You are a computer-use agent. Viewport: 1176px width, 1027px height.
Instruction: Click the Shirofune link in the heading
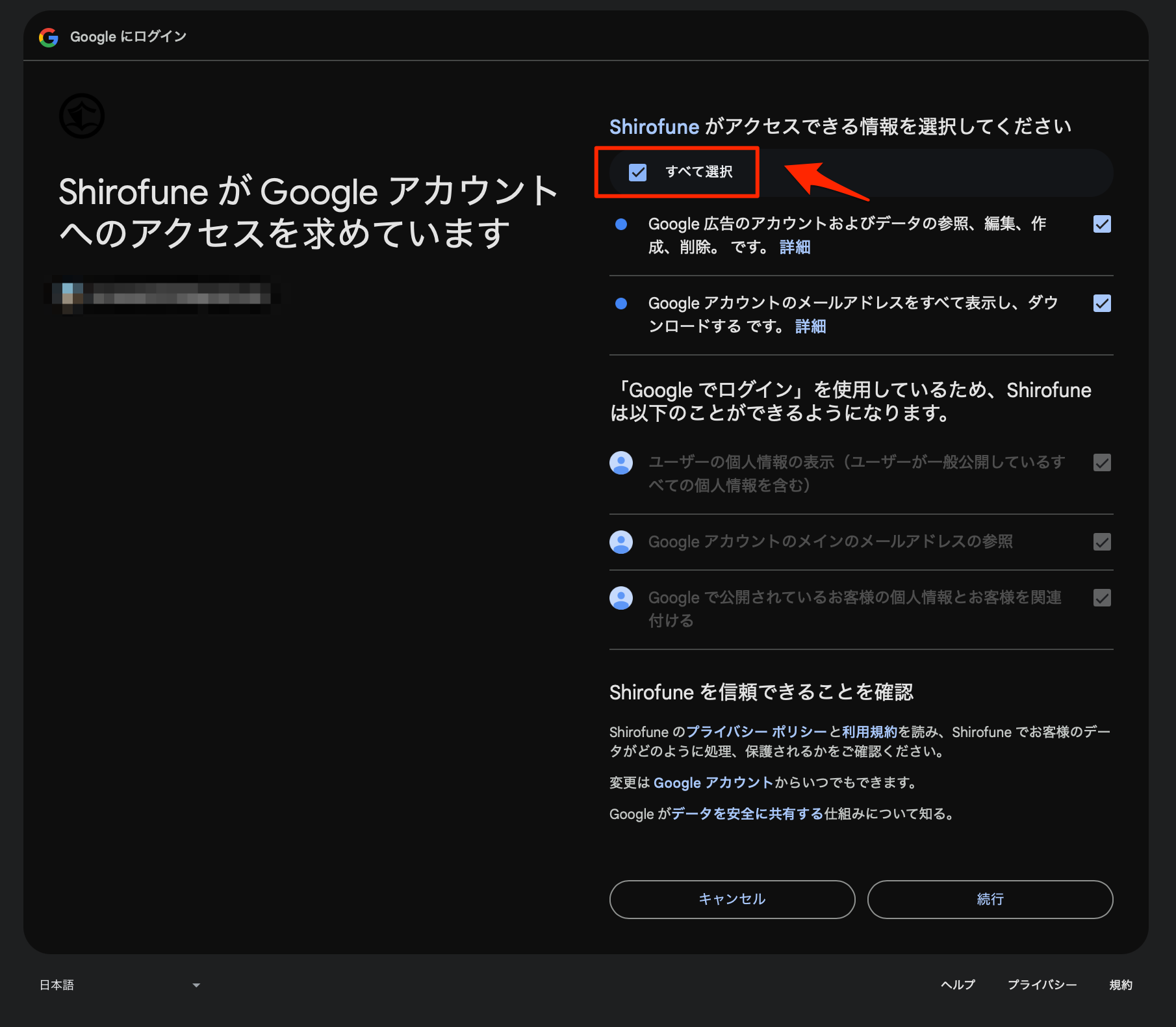[x=654, y=127]
